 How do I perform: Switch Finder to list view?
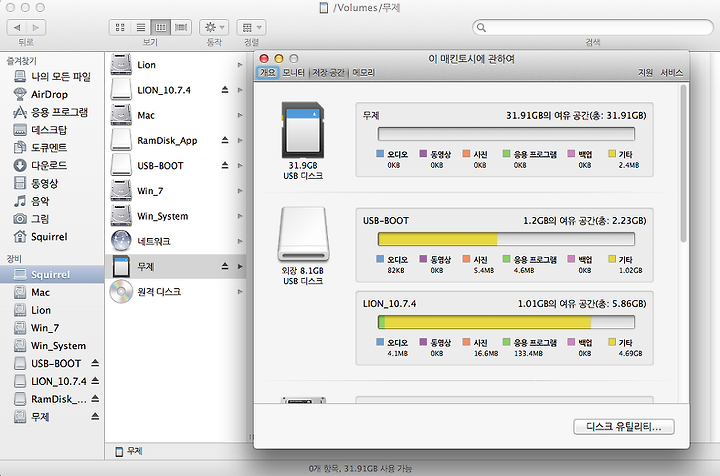pyautogui.click(x=141, y=28)
